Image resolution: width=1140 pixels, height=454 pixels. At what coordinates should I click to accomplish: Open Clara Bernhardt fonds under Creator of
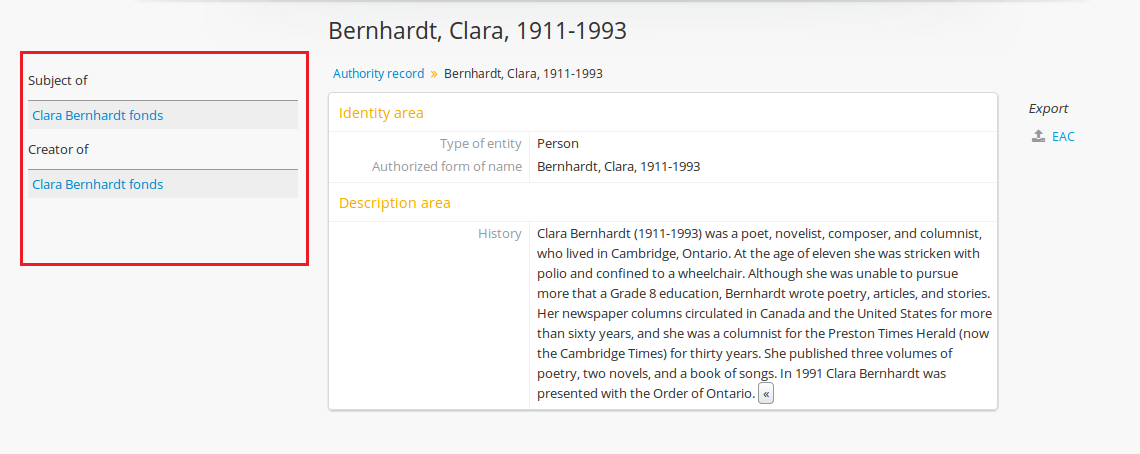click(x=97, y=184)
